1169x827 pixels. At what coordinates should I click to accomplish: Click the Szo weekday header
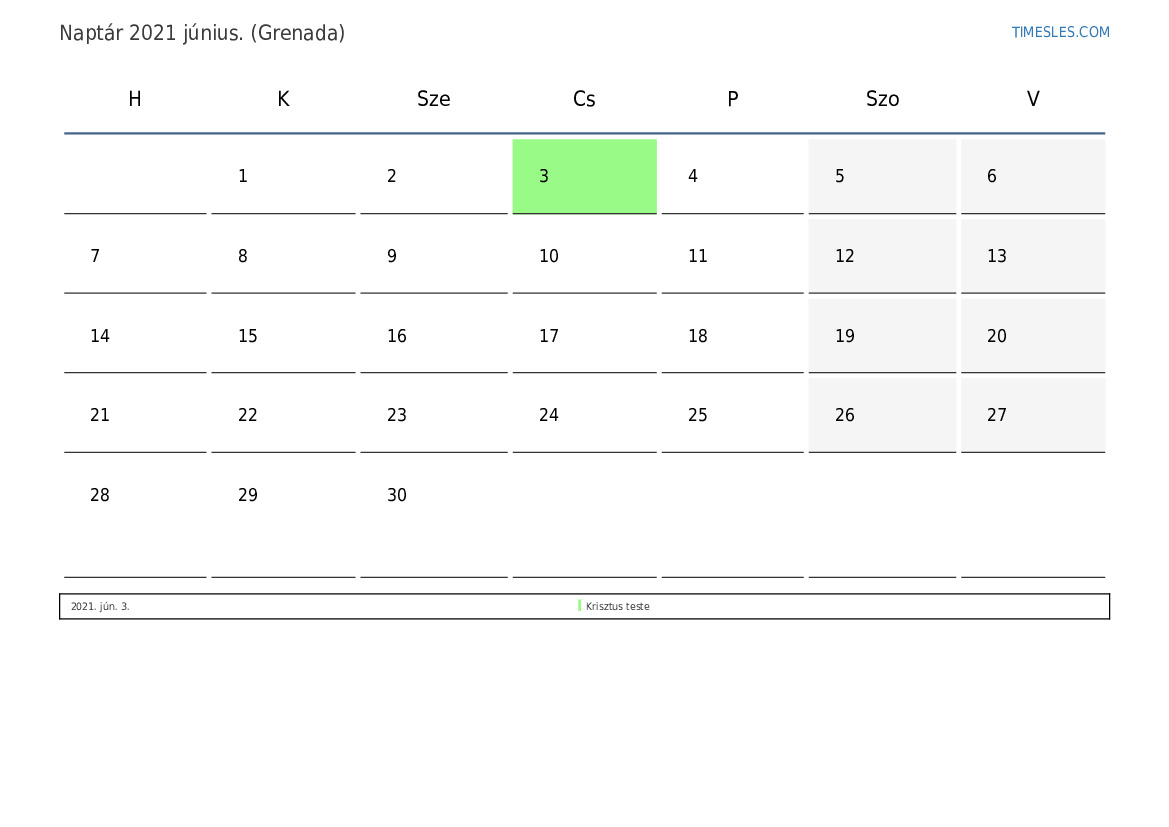pos(882,98)
